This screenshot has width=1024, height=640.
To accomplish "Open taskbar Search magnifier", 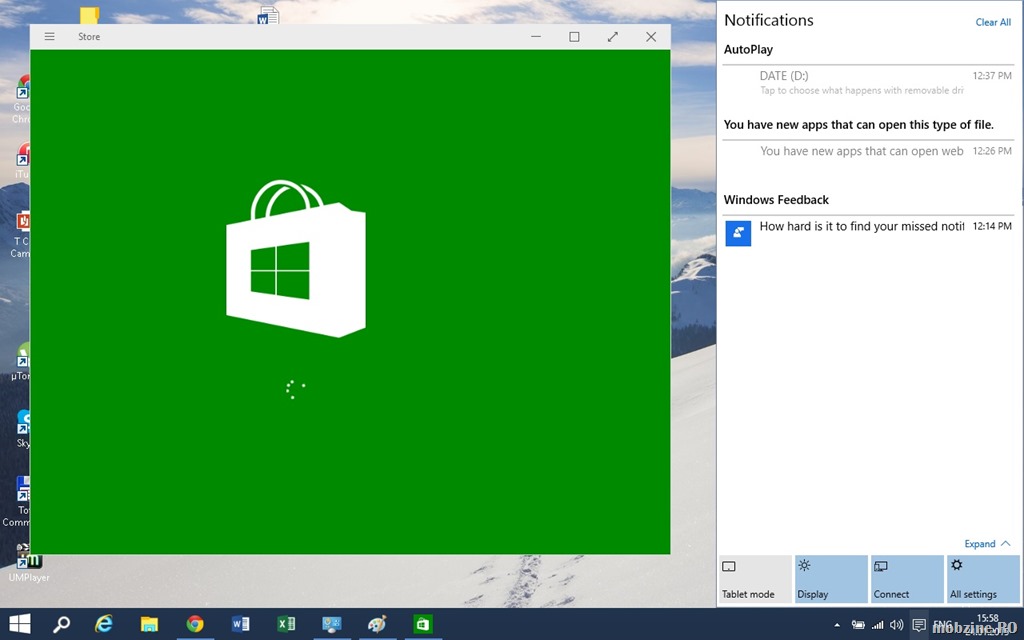I will tap(61, 624).
